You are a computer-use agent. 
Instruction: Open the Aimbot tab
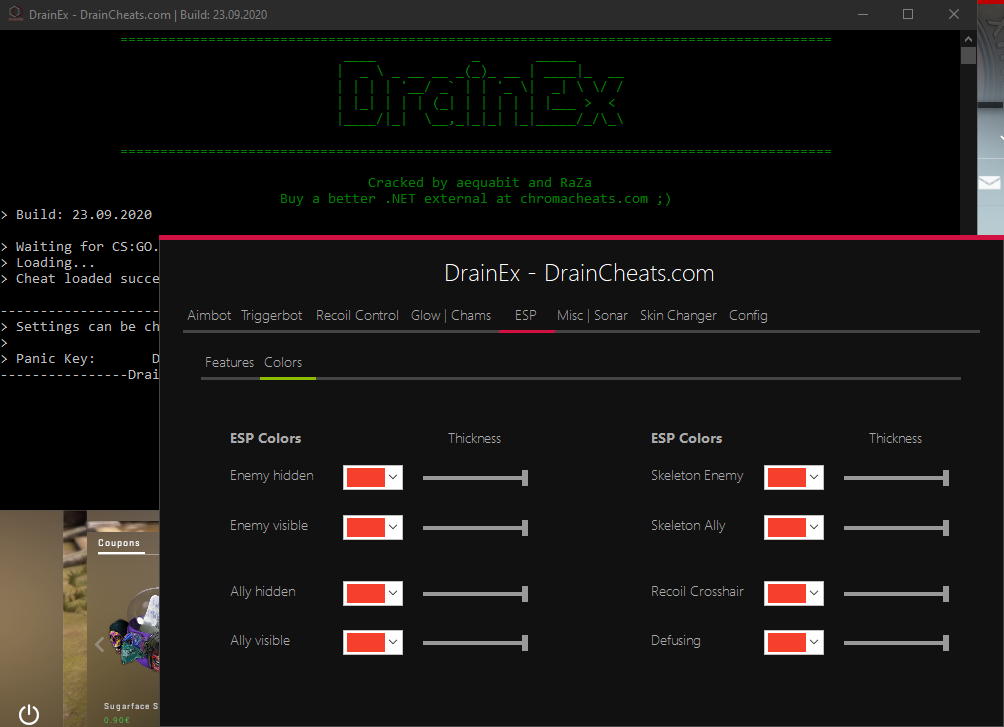click(x=209, y=315)
